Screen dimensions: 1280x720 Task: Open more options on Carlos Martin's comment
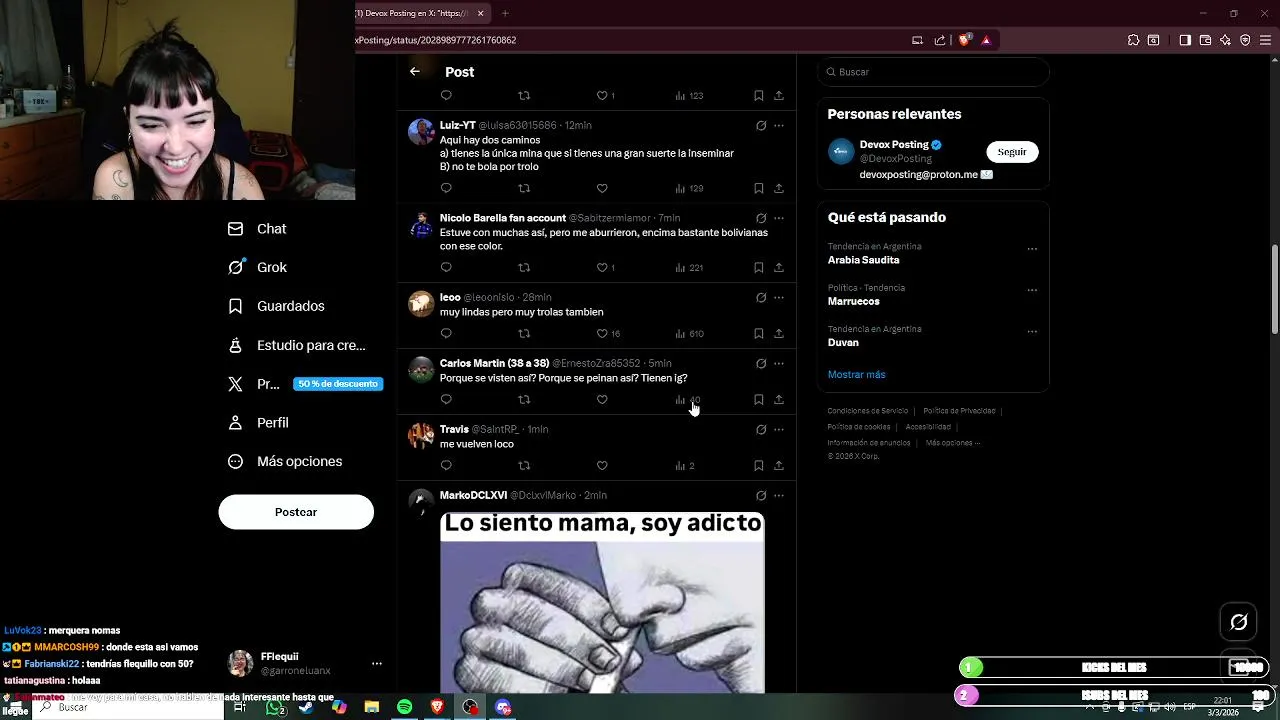(x=779, y=363)
